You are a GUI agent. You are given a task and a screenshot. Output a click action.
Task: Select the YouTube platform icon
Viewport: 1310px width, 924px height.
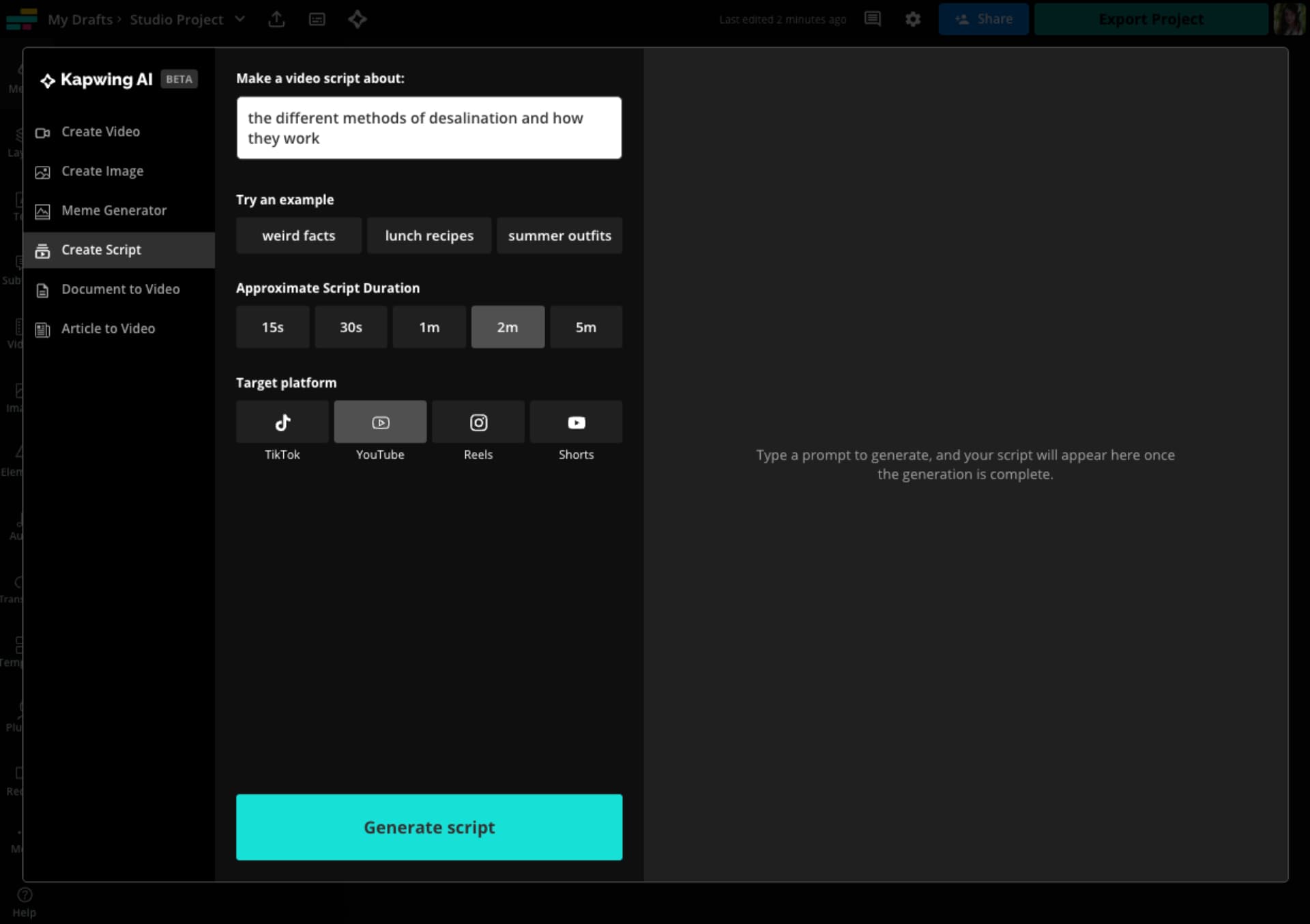[380, 422]
